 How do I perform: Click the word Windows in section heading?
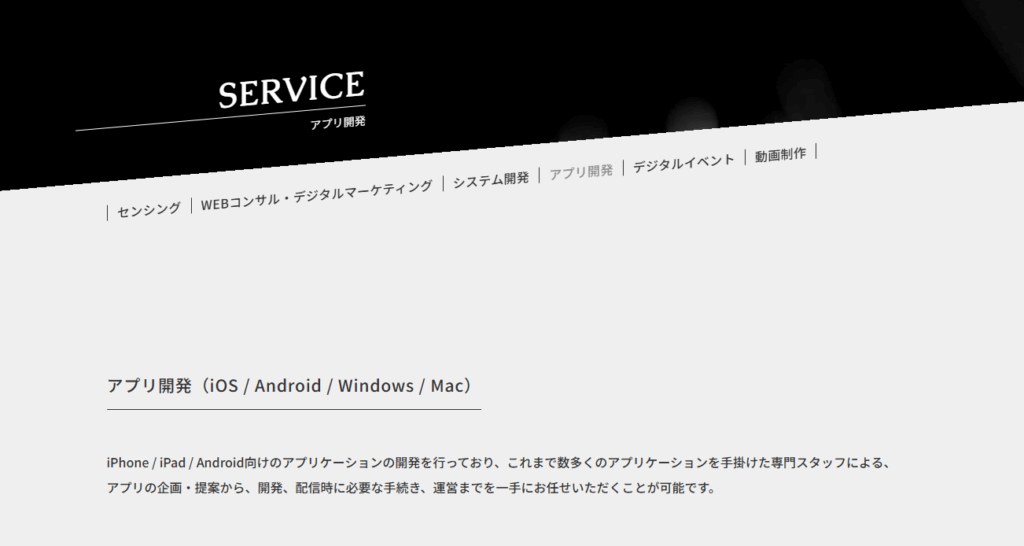pos(375,386)
